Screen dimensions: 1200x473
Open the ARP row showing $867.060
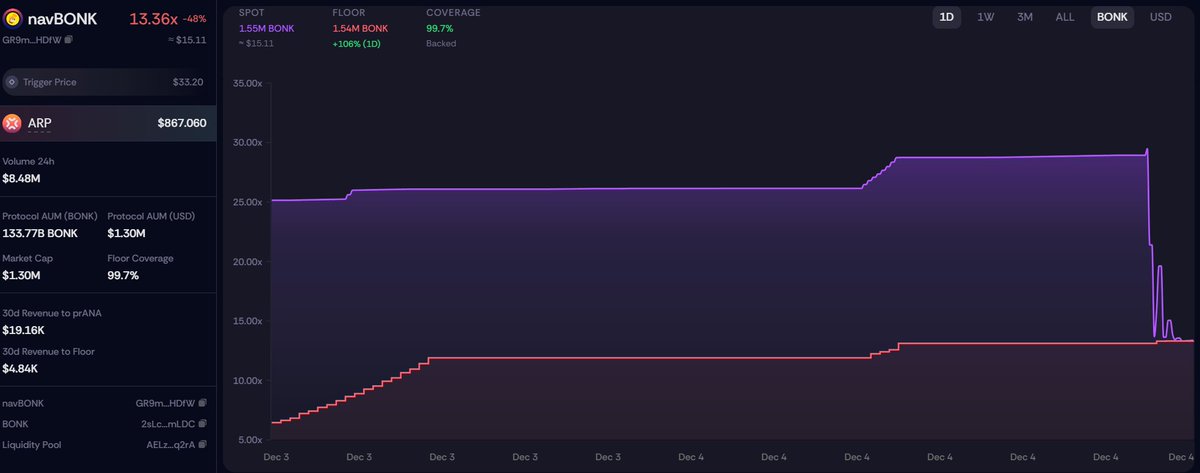click(108, 123)
